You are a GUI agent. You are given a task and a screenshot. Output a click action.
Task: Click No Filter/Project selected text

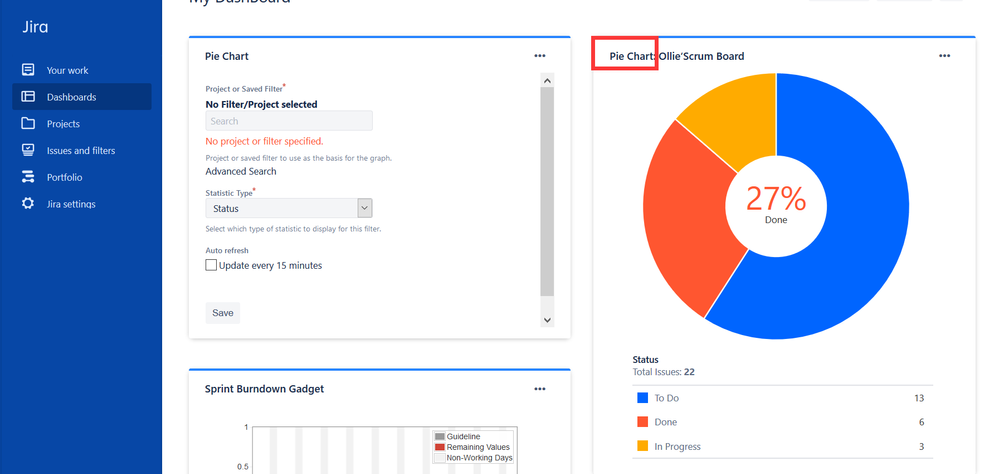pos(261,104)
